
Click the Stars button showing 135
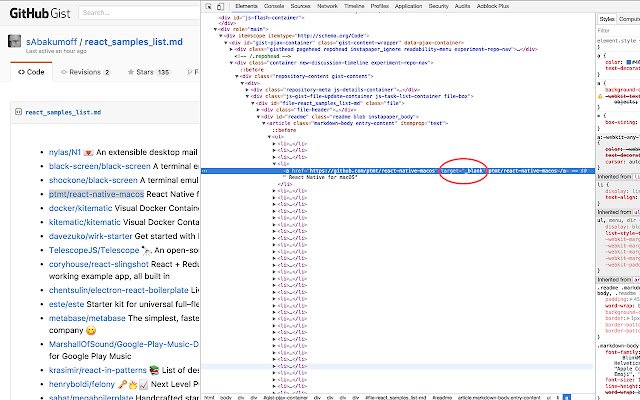pos(147,72)
